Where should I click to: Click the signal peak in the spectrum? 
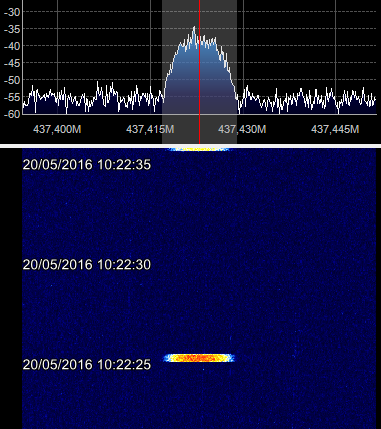(x=194, y=28)
